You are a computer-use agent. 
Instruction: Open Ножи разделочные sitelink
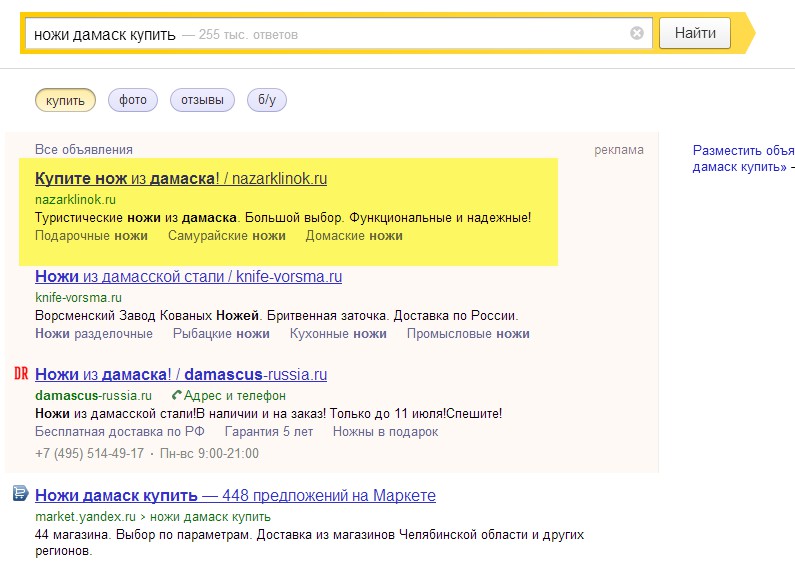tap(94, 334)
